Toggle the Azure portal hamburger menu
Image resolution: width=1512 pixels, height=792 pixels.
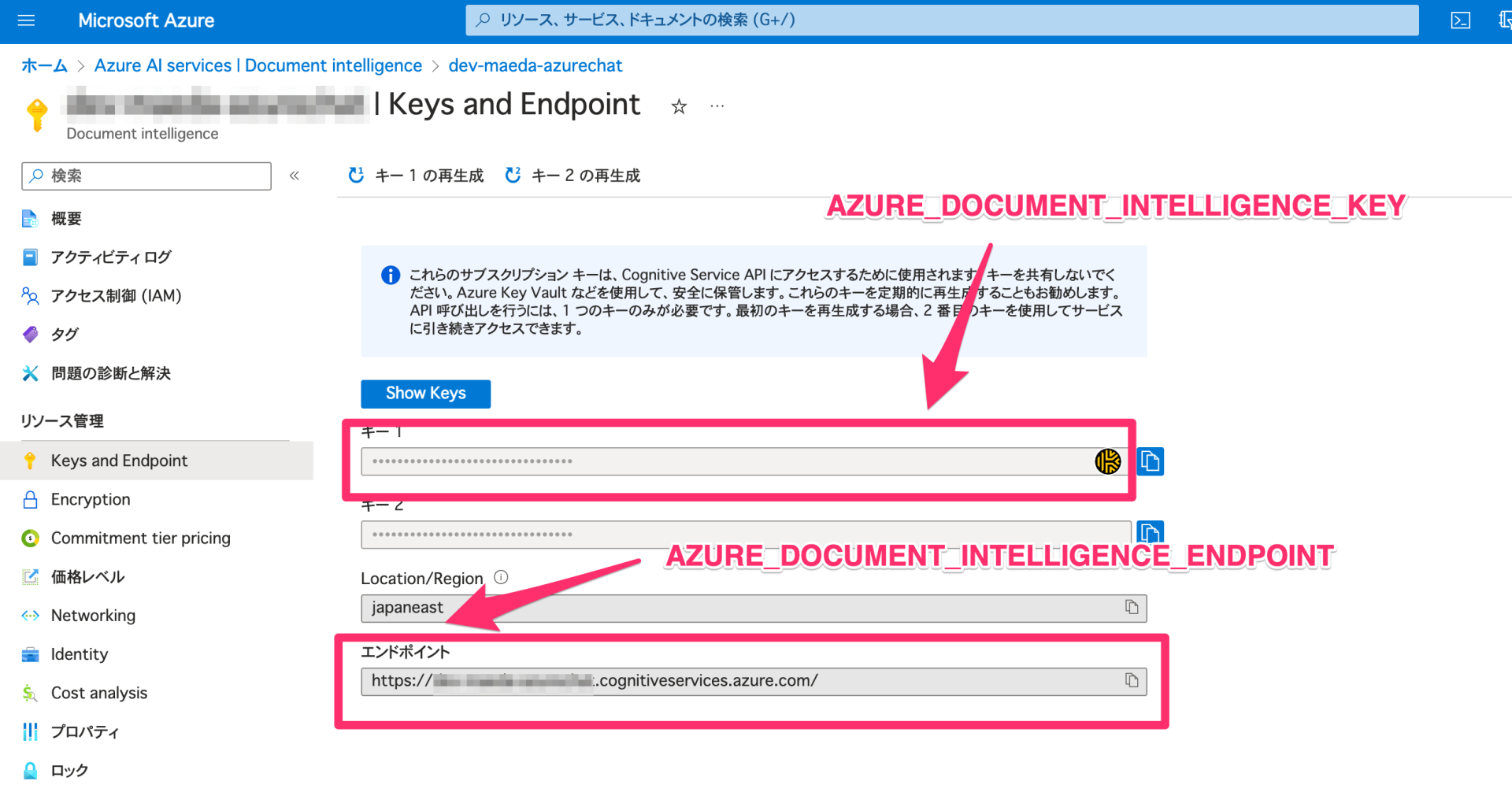click(x=26, y=20)
